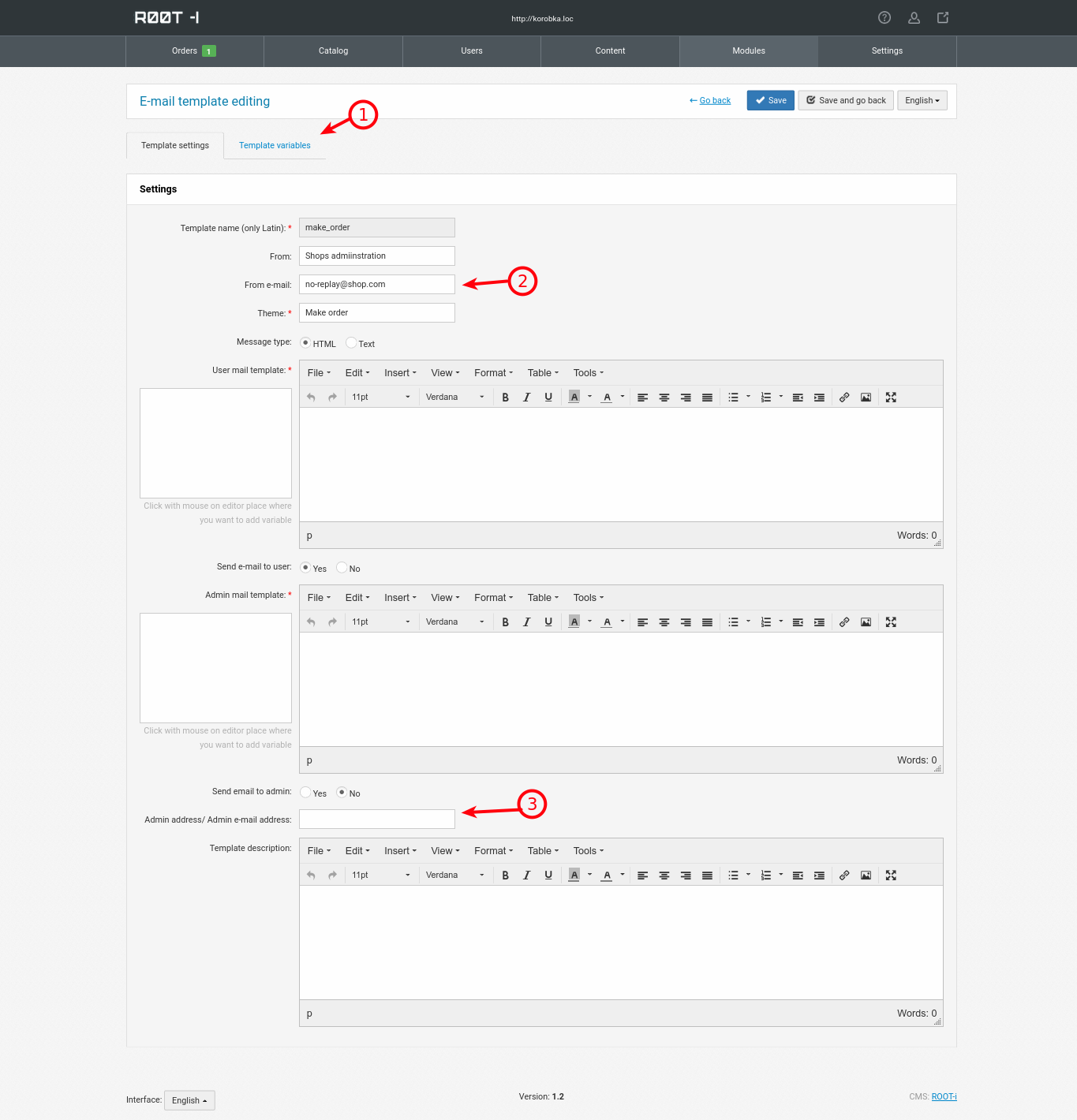Choose No for Send e-mail to user
Viewport: 1077px width, 1120px height.
point(342,567)
